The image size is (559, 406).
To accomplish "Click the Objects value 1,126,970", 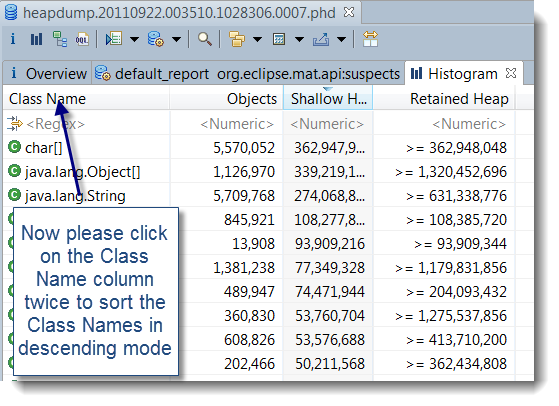I will [244, 172].
